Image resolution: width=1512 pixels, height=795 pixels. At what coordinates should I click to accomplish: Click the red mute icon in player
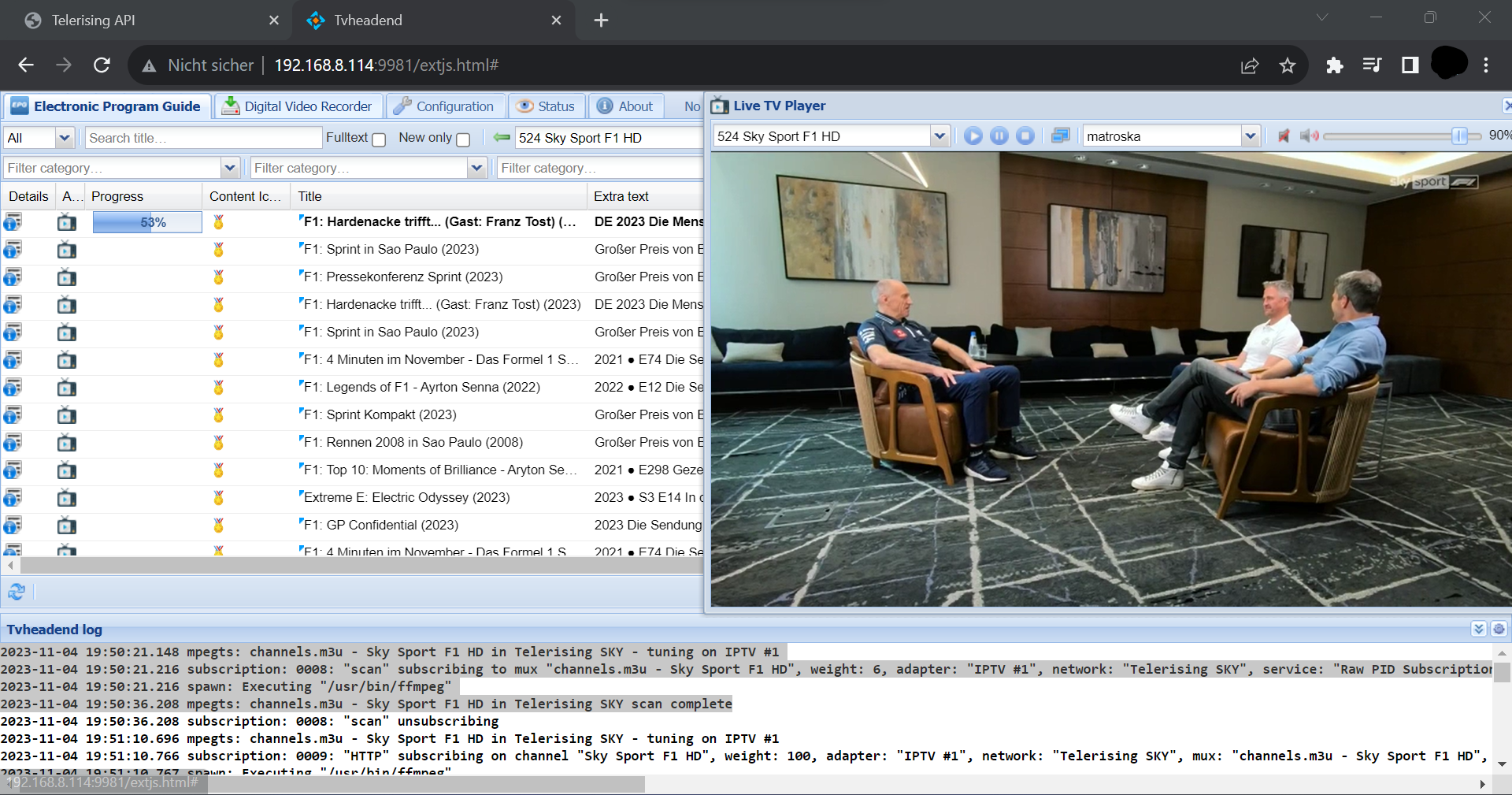(1284, 136)
